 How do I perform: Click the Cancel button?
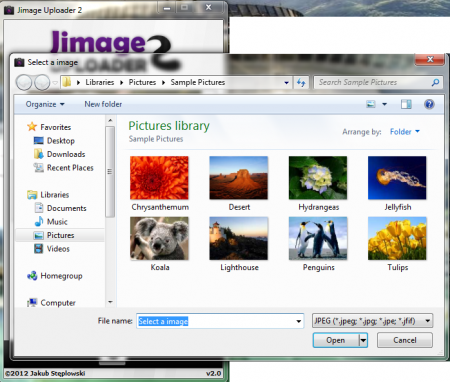405,340
